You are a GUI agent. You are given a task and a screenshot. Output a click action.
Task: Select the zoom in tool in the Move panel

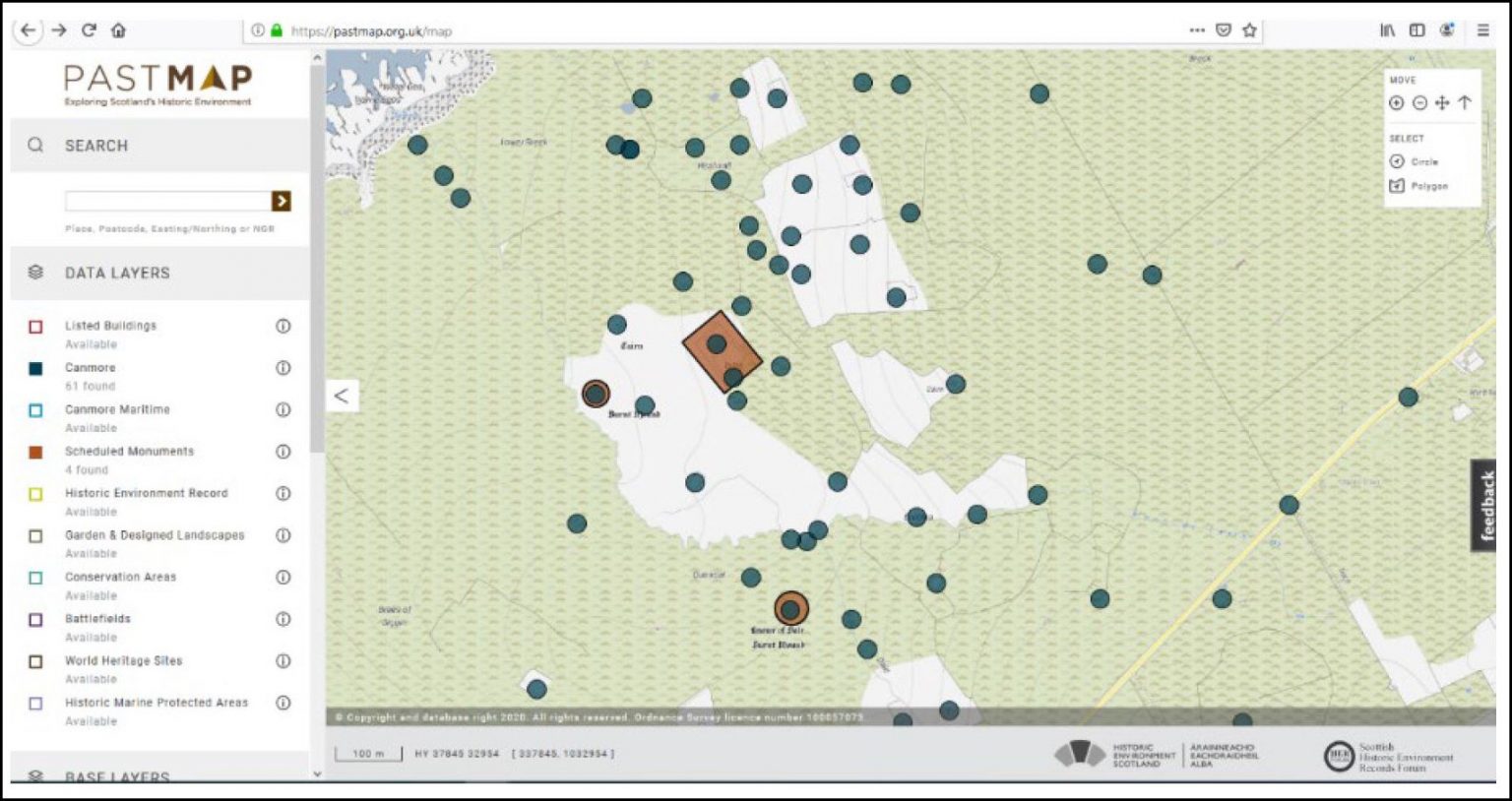(1399, 101)
